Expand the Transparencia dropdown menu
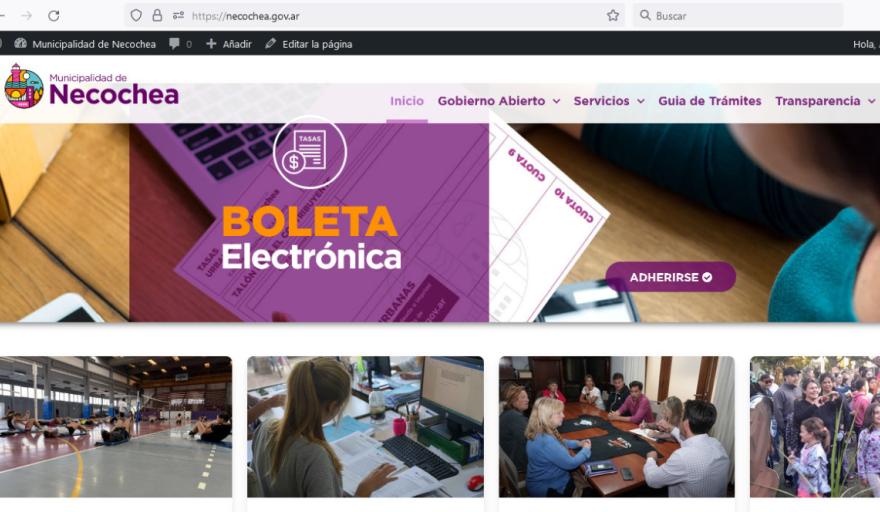The height and width of the screenshot is (512, 880). click(x=825, y=101)
